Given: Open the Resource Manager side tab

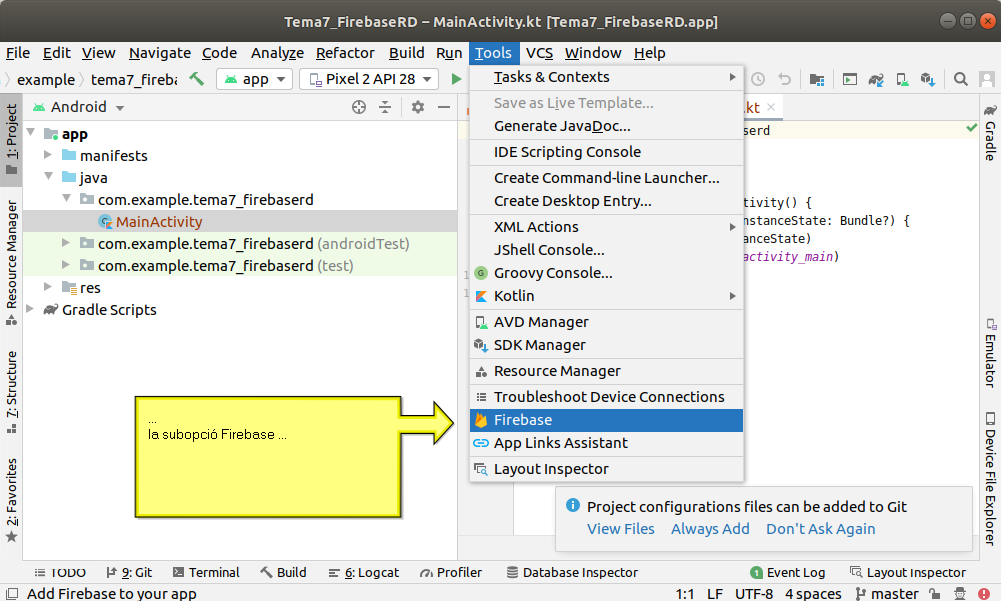Looking at the screenshot, I should (11, 262).
